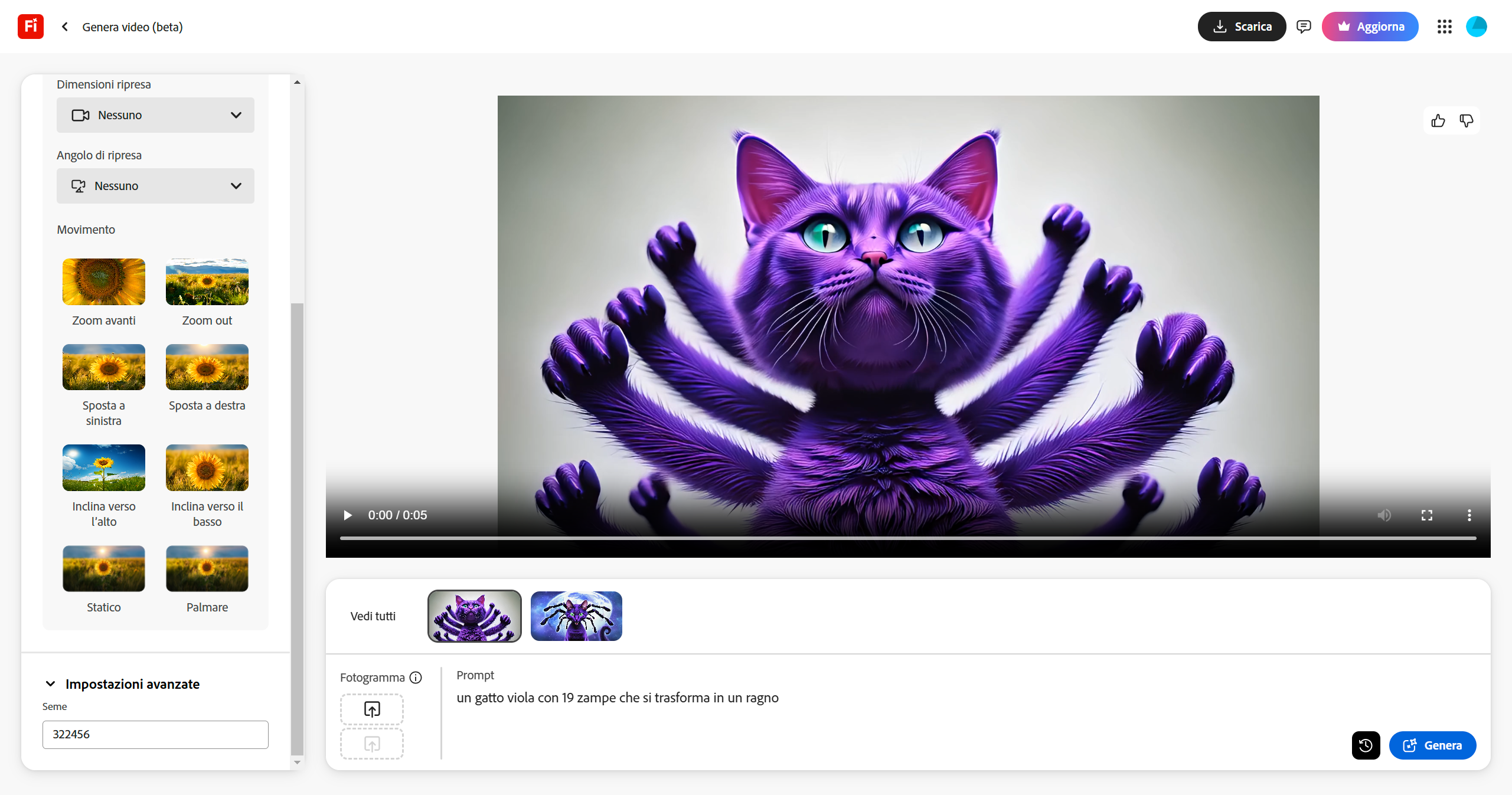Open the Dimensioni ripresa dropdown

(x=155, y=115)
